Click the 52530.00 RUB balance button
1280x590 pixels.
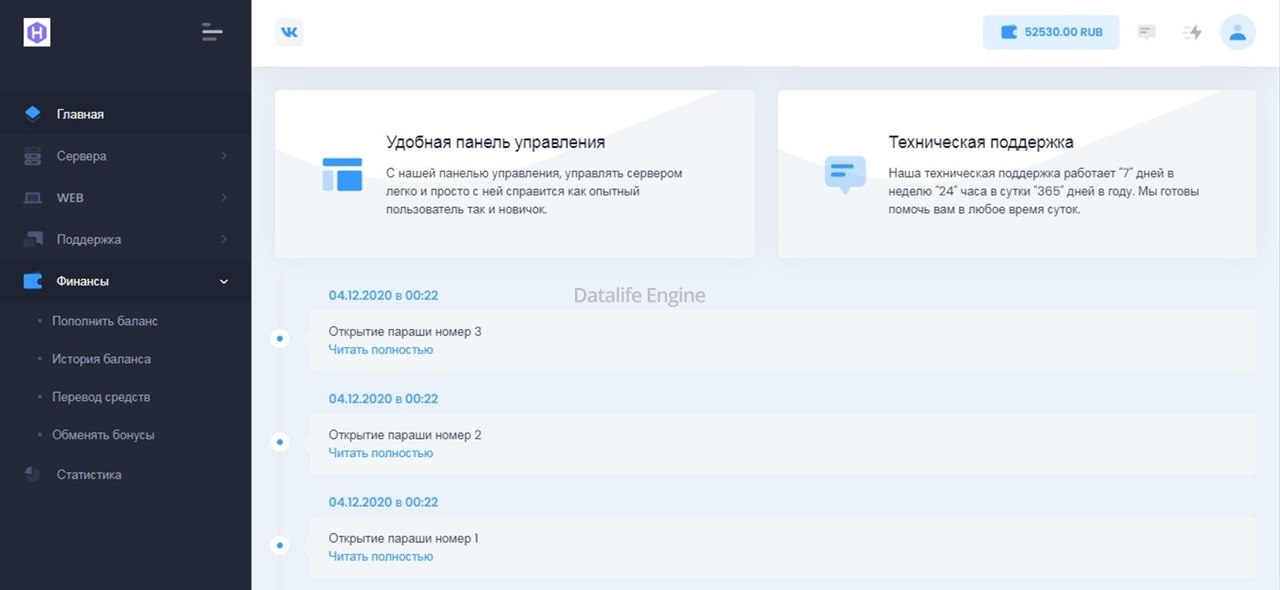(1051, 32)
